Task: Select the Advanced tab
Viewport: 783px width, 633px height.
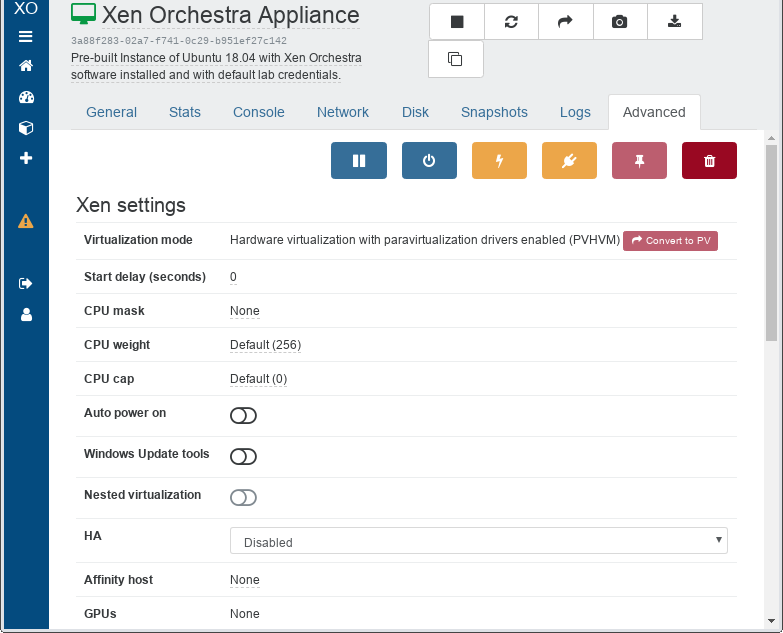Action: tap(654, 112)
